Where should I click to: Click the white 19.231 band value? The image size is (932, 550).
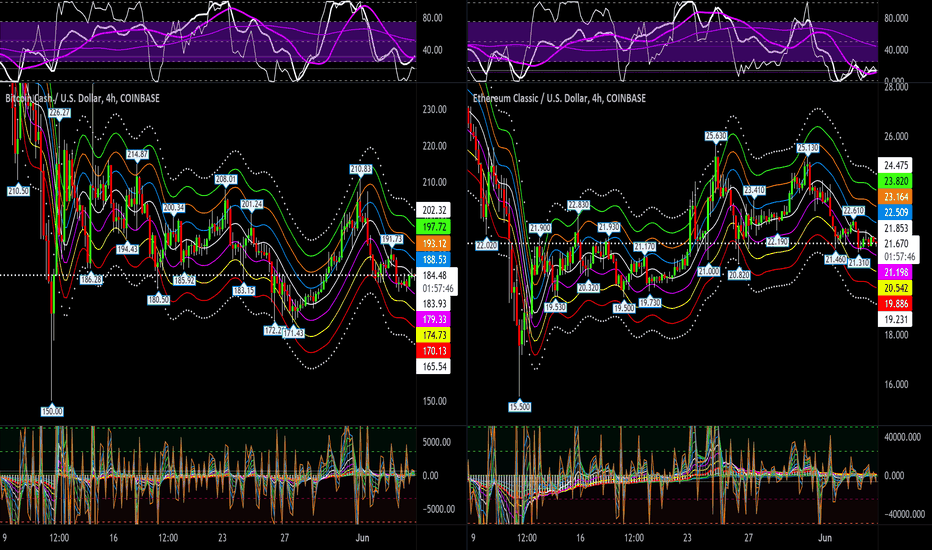[896, 319]
